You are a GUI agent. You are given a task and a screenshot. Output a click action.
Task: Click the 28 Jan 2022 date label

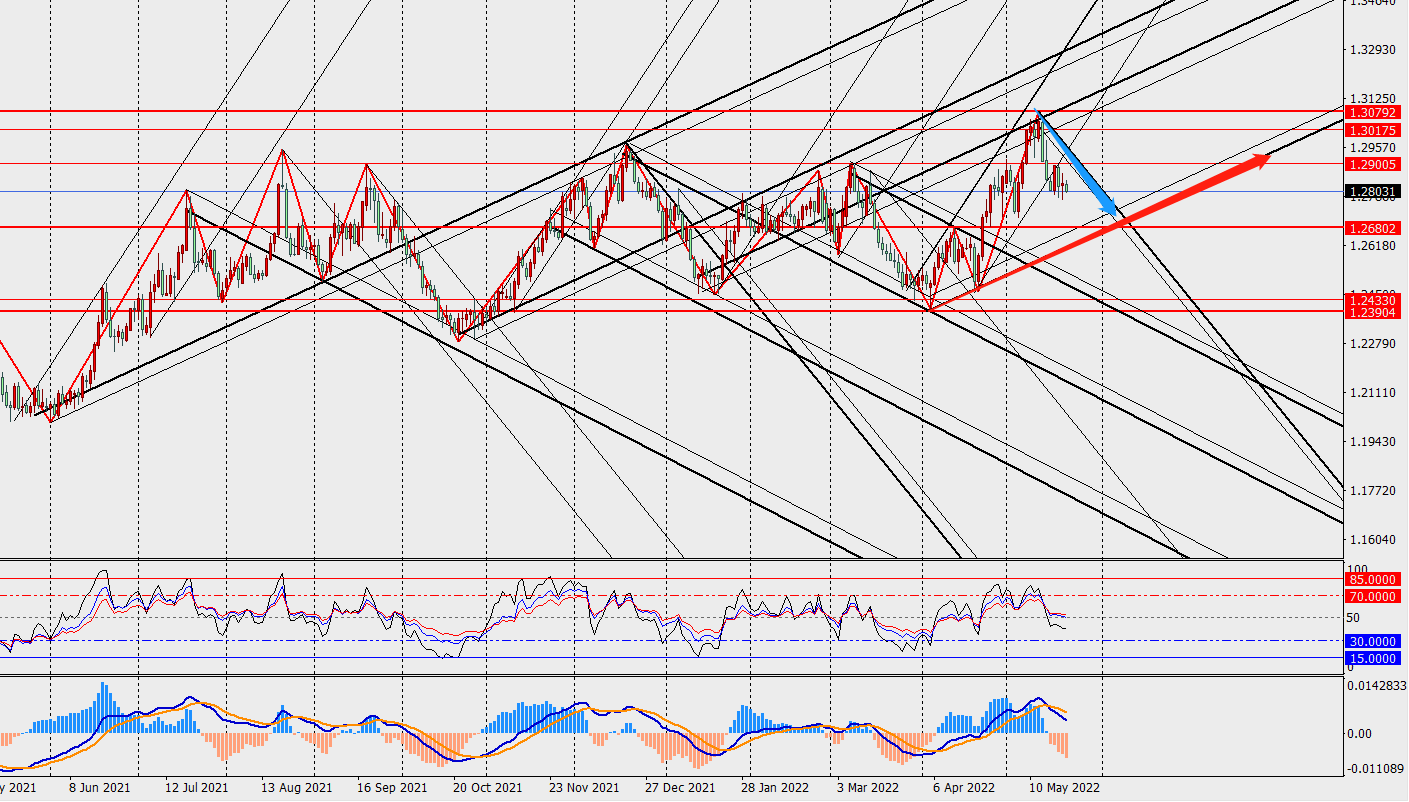click(x=775, y=788)
